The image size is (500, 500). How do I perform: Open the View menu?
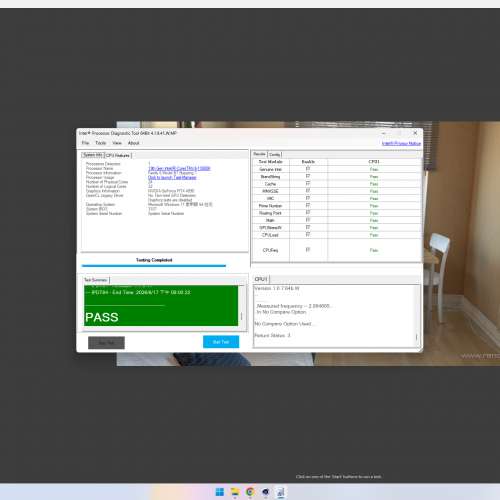point(117,143)
